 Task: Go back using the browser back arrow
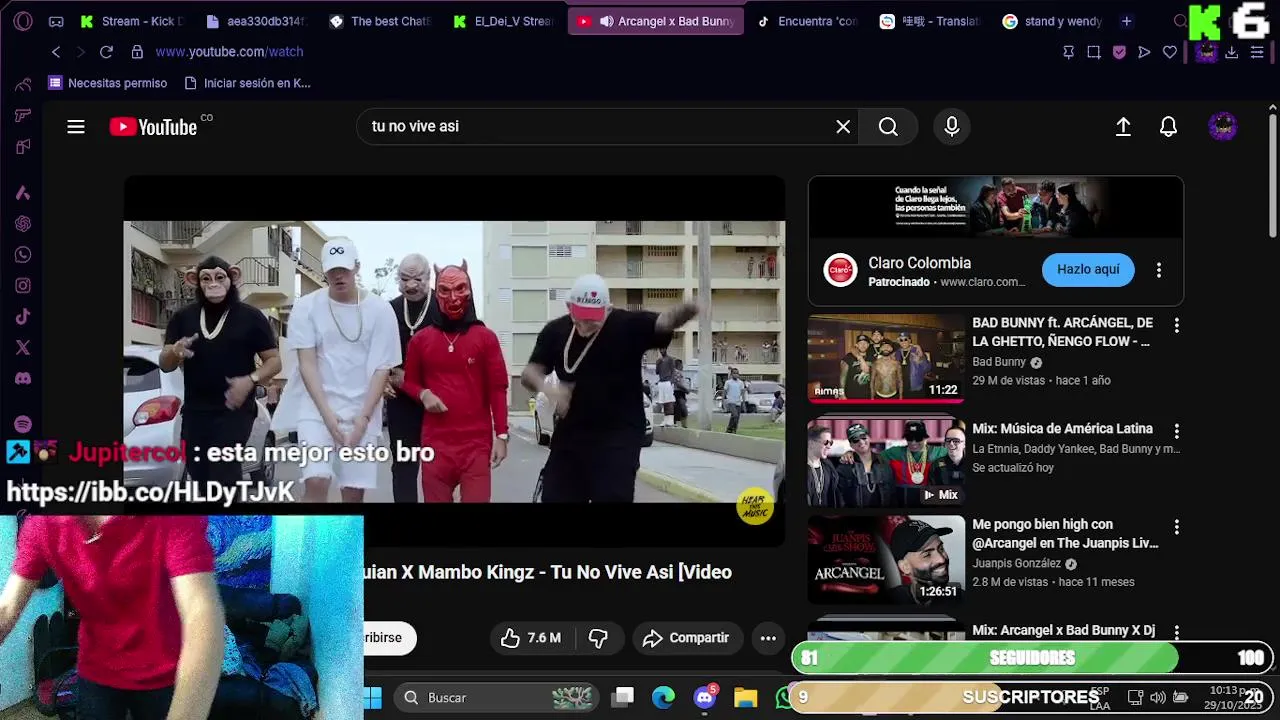click(56, 52)
